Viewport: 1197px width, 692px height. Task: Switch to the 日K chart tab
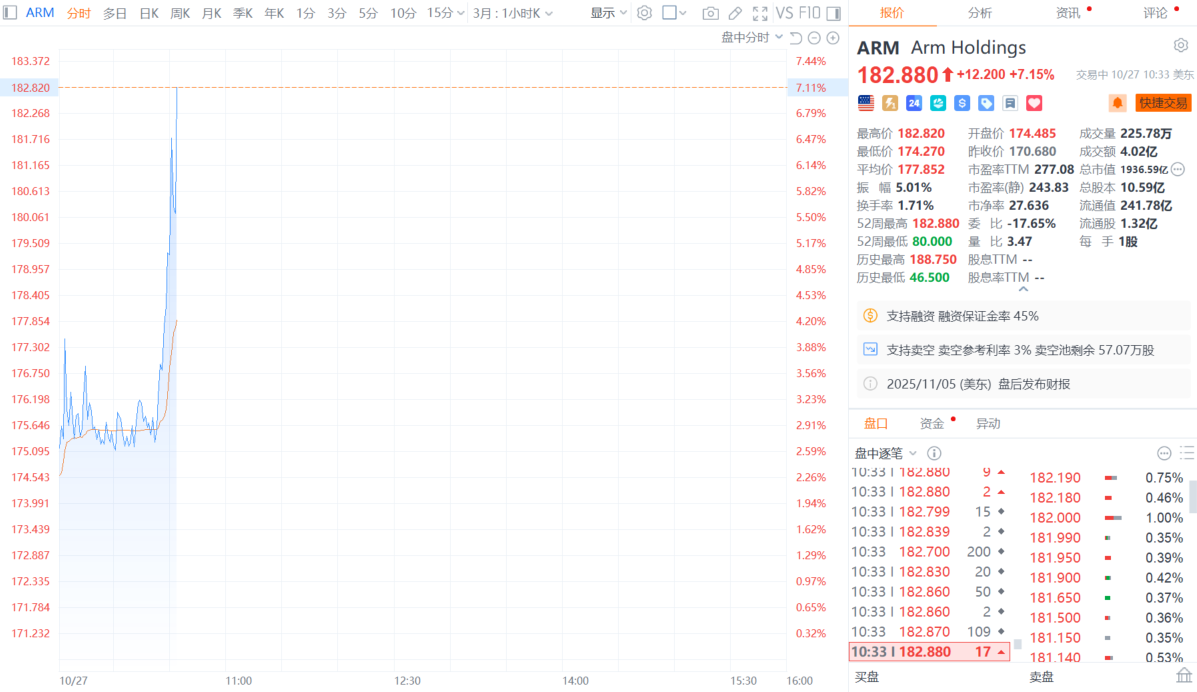[x=148, y=13]
